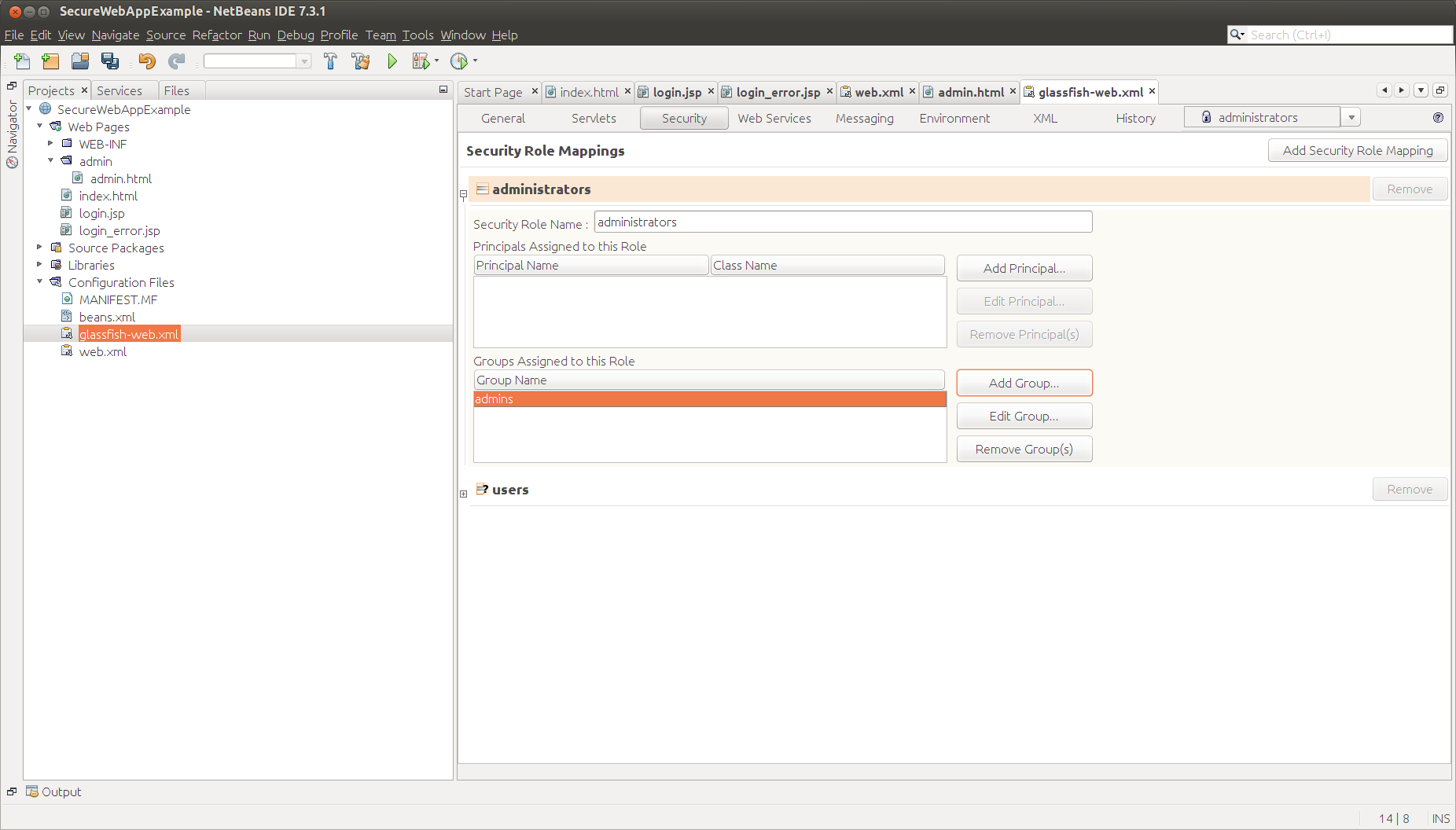Switch to the Files tab
The height and width of the screenshot is (830, 1456).
click(x=176, y=90)
